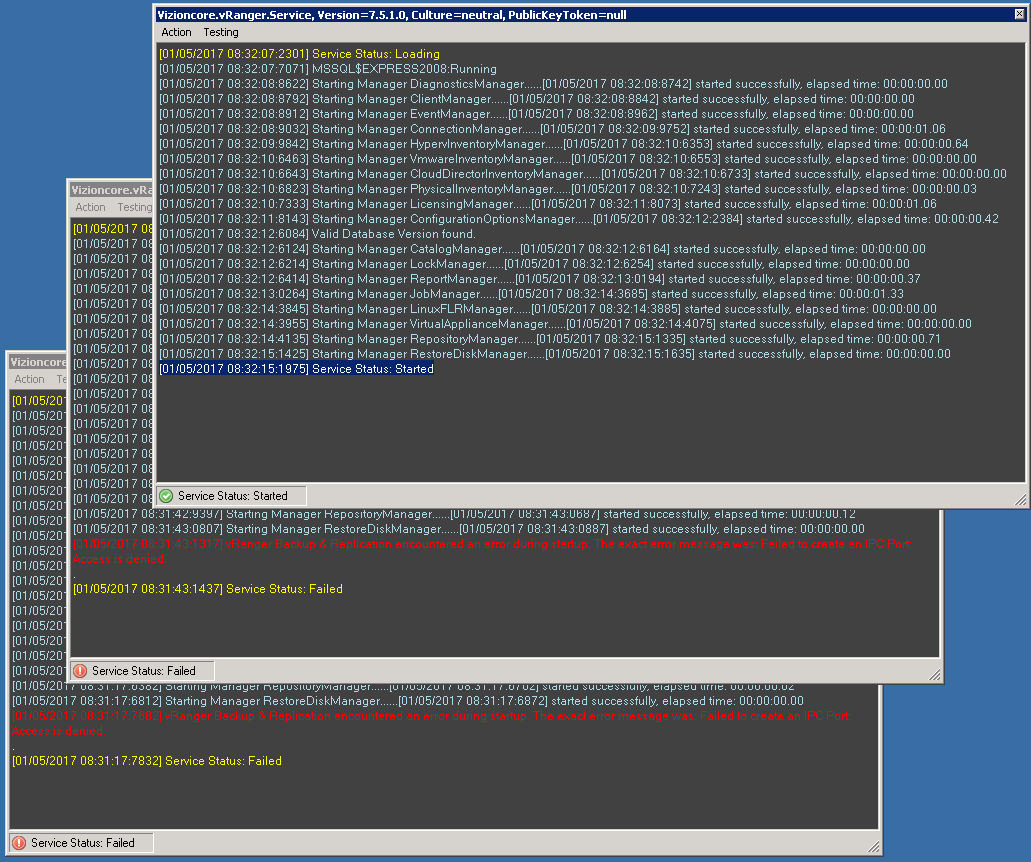Select 08:31:17:7832 Service Status Failed line
The width and height of the screenshot is (1031, 862).
(x=147, y=761)
